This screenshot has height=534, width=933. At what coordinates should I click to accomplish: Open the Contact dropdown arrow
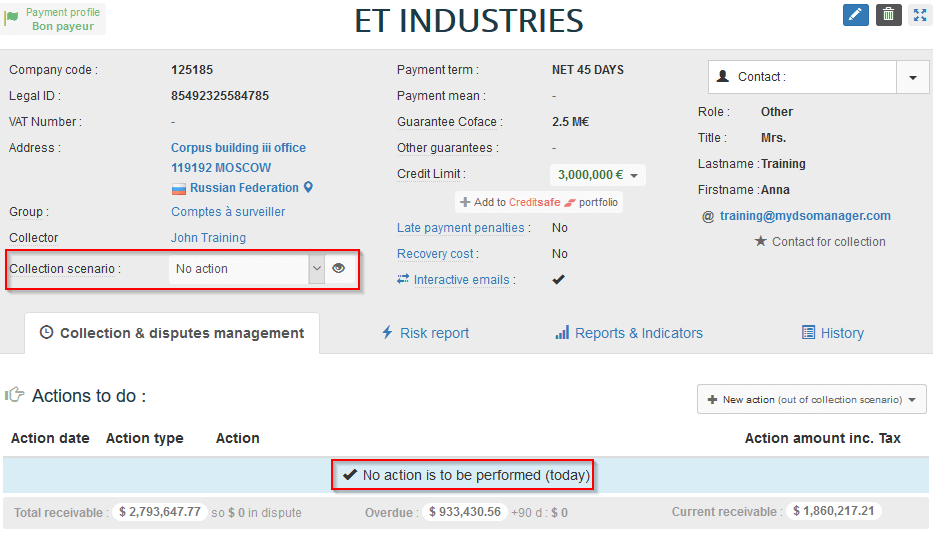click(x=912, y=77)
